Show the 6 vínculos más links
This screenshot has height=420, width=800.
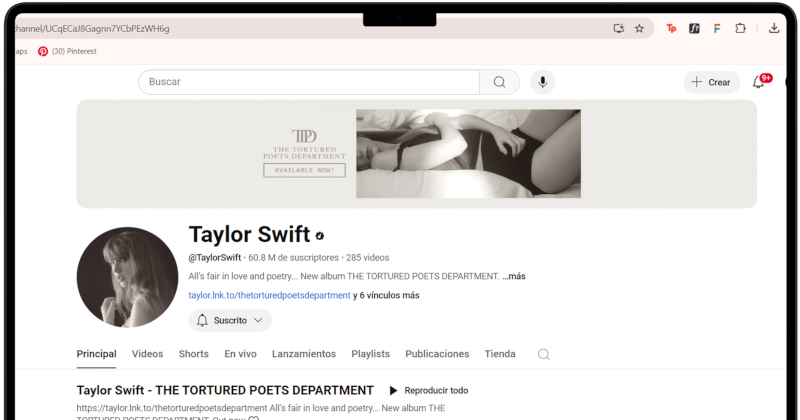tap(386, 295)
